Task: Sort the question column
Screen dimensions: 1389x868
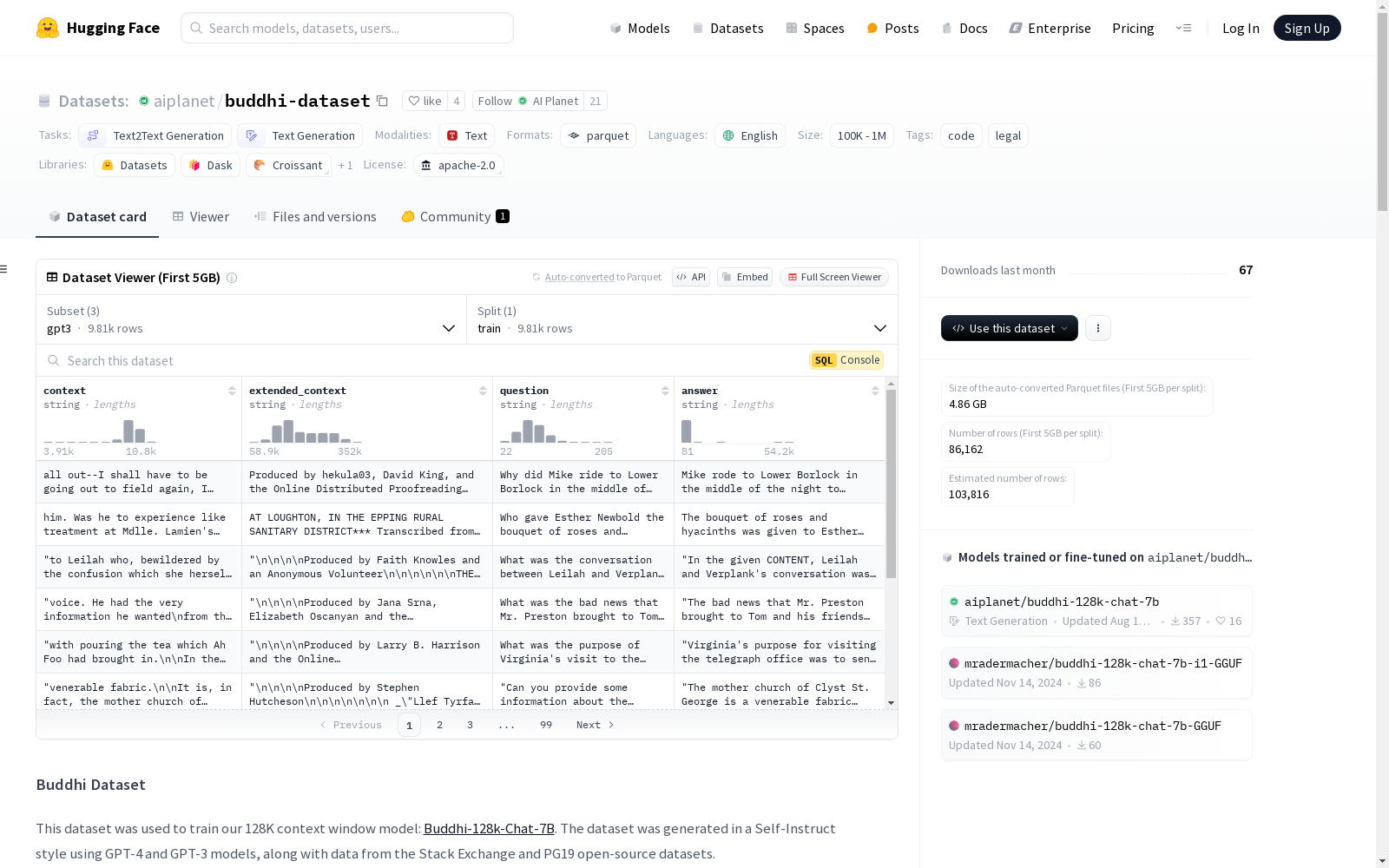Action: (x=665, y=391)
